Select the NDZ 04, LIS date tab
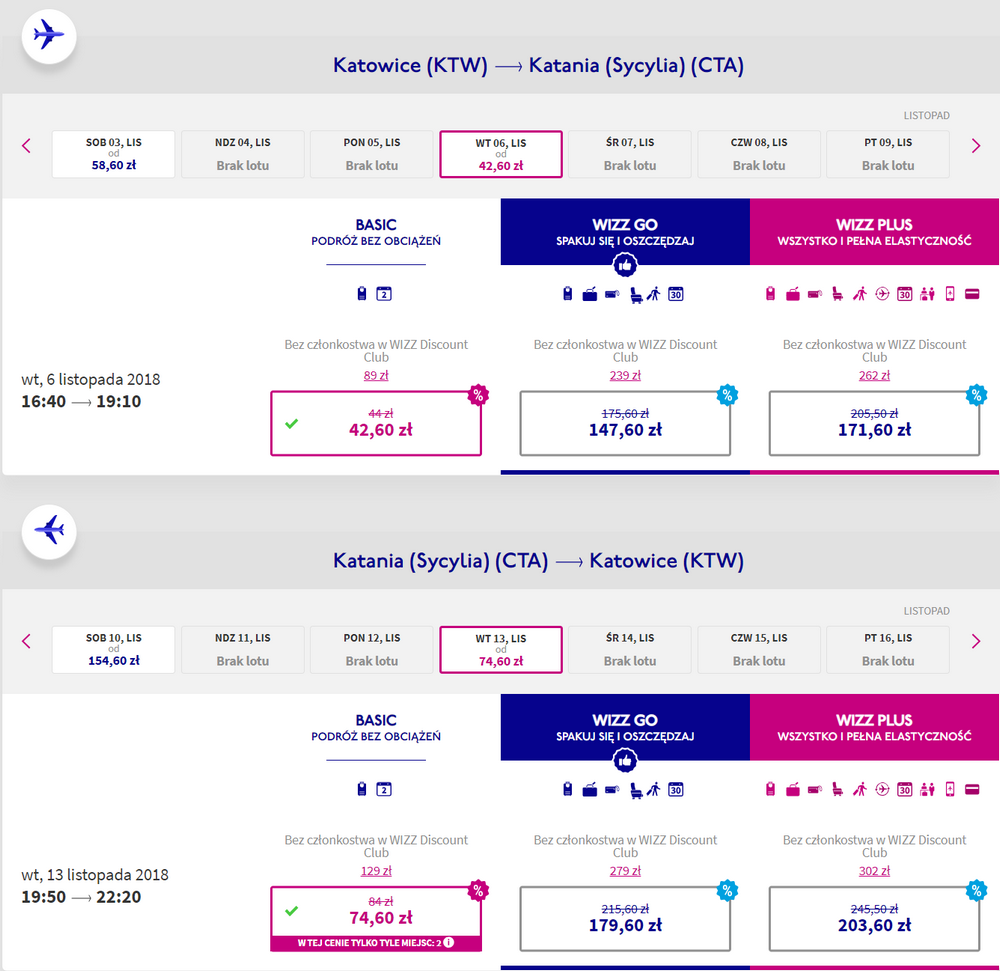1000x971 pixels. [x=242, y=154]
